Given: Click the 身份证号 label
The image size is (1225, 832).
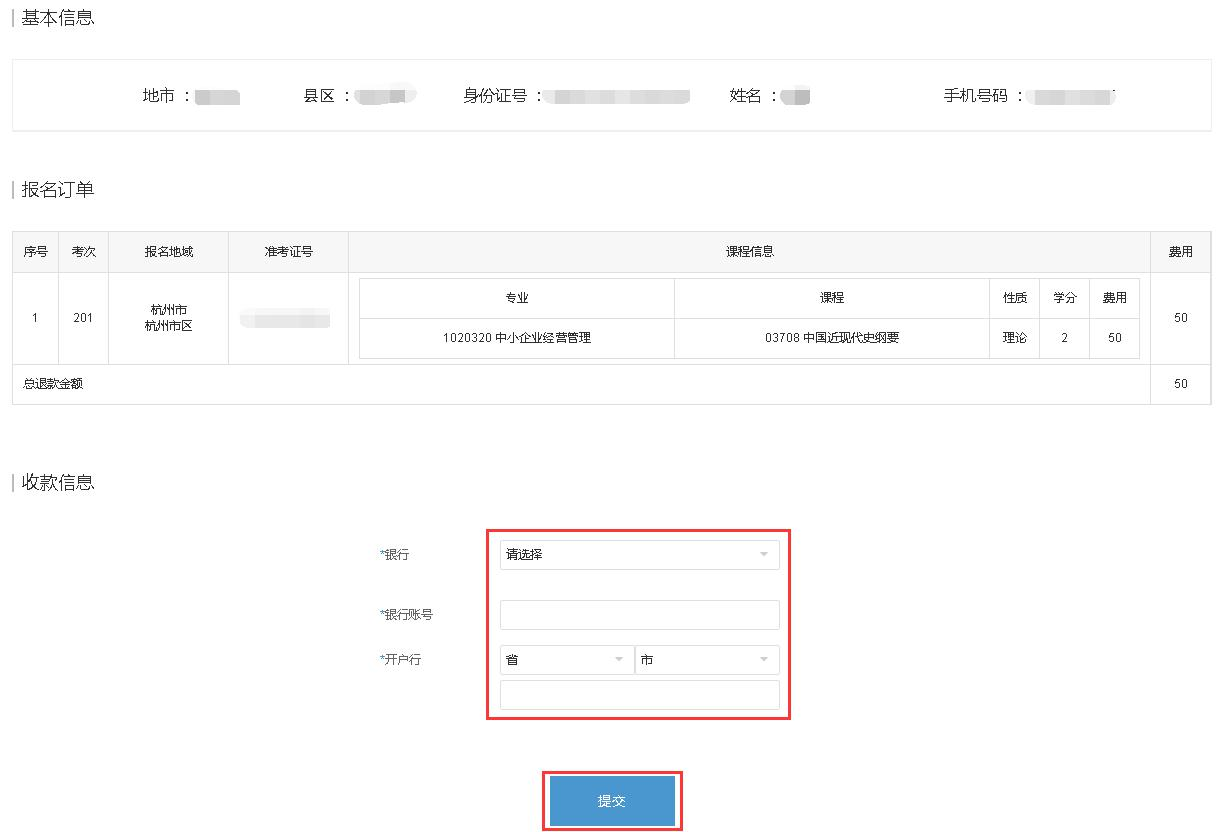Looking at the screenshot, I should [x=495, y=96].
